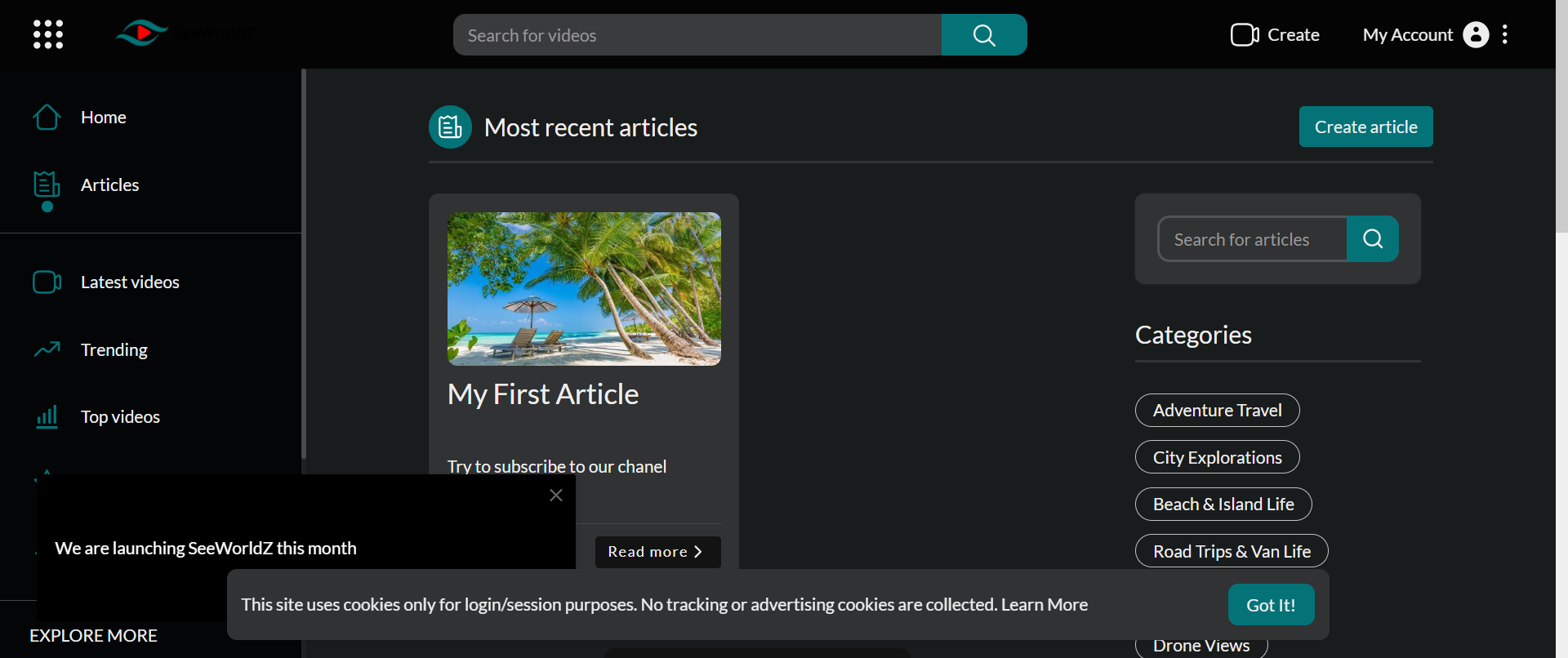Select the Beach & Island Life category
Viewport: 1568px width, 658px height.
pos(1223,505)
